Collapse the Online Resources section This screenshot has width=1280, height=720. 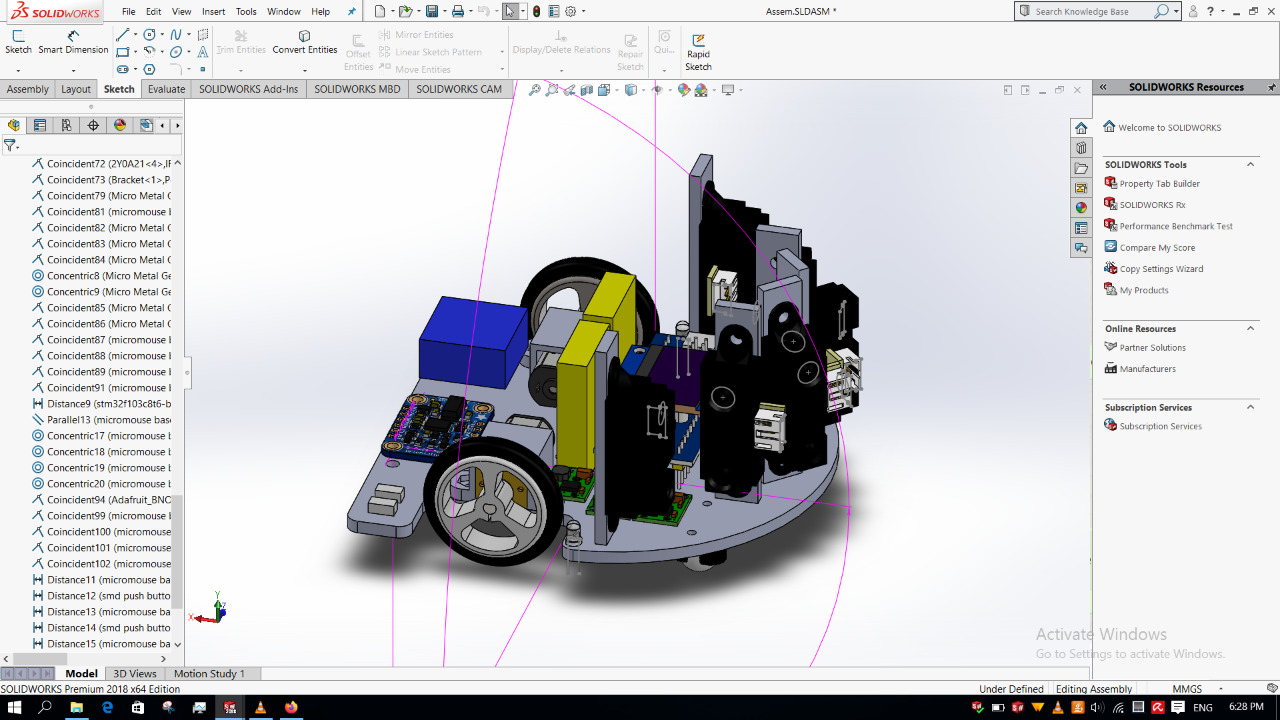point(1250,329)
